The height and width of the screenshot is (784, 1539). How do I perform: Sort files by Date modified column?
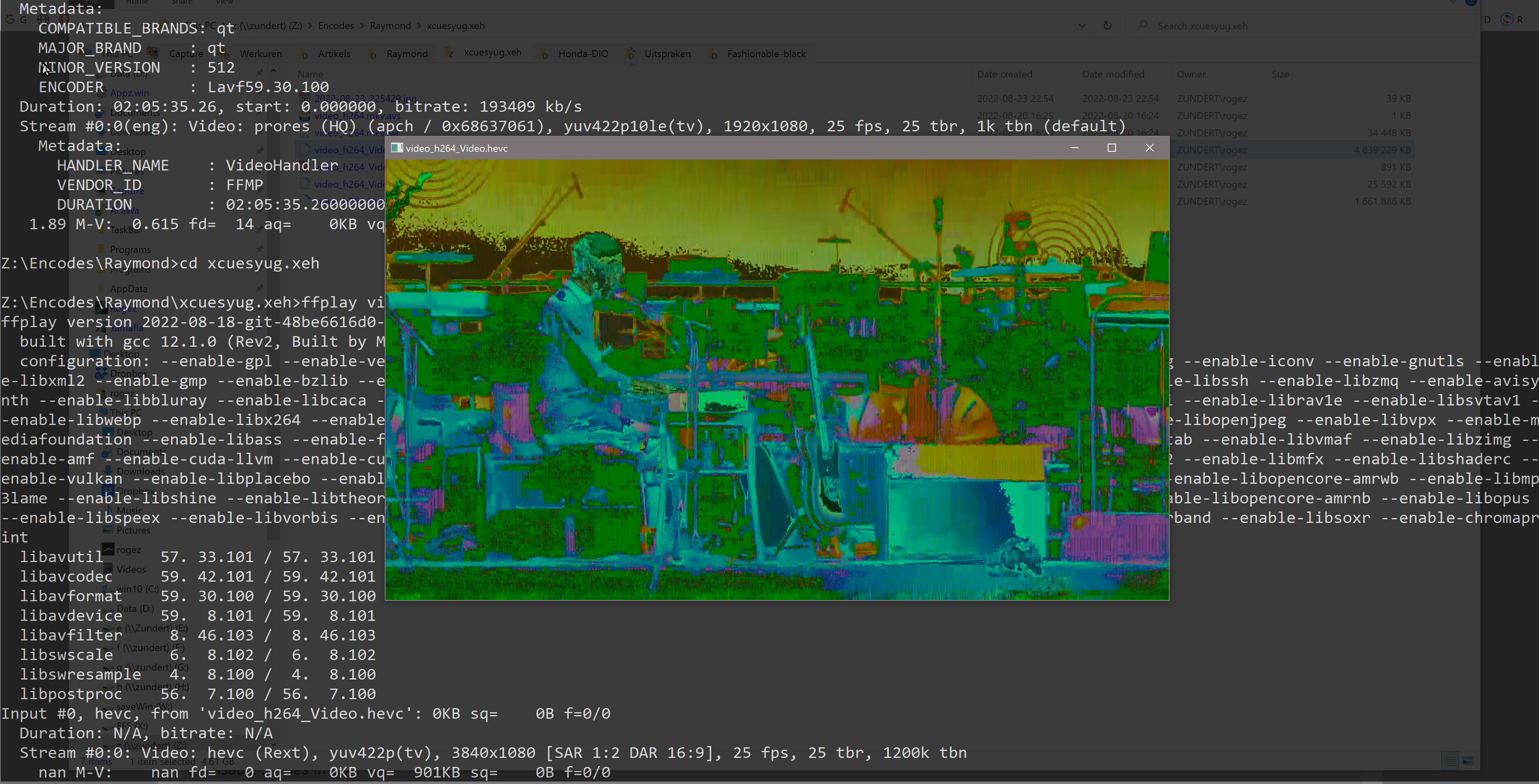click(1113, 74)
